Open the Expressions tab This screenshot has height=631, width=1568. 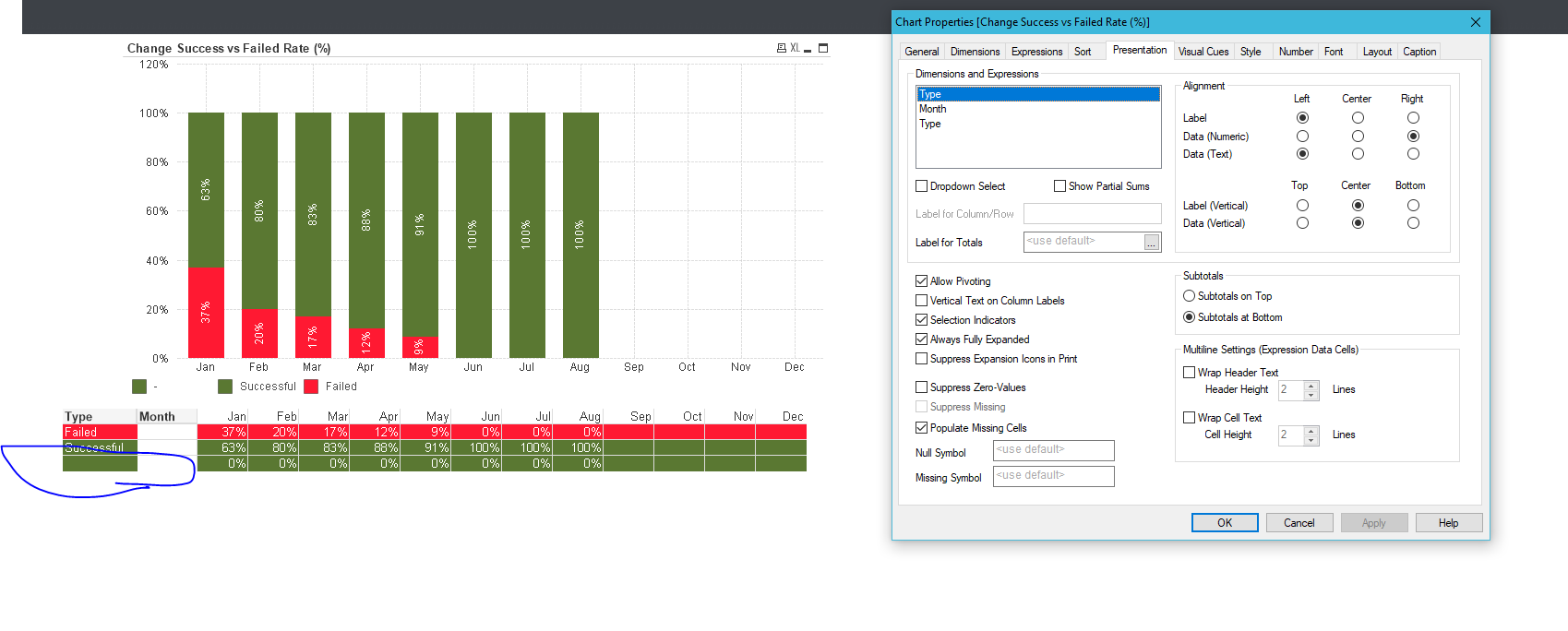coord(1036,52)
